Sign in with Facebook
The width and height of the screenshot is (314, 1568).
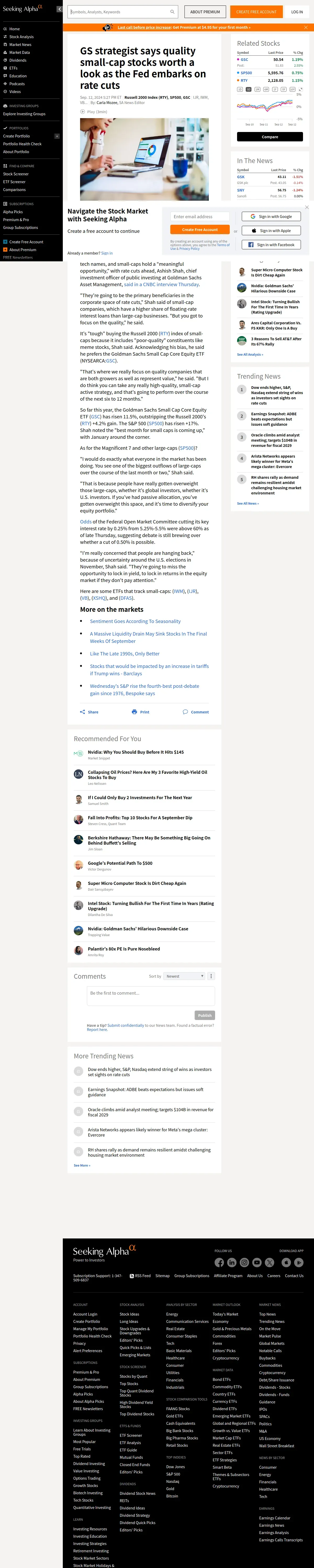[x=272, y=245]
